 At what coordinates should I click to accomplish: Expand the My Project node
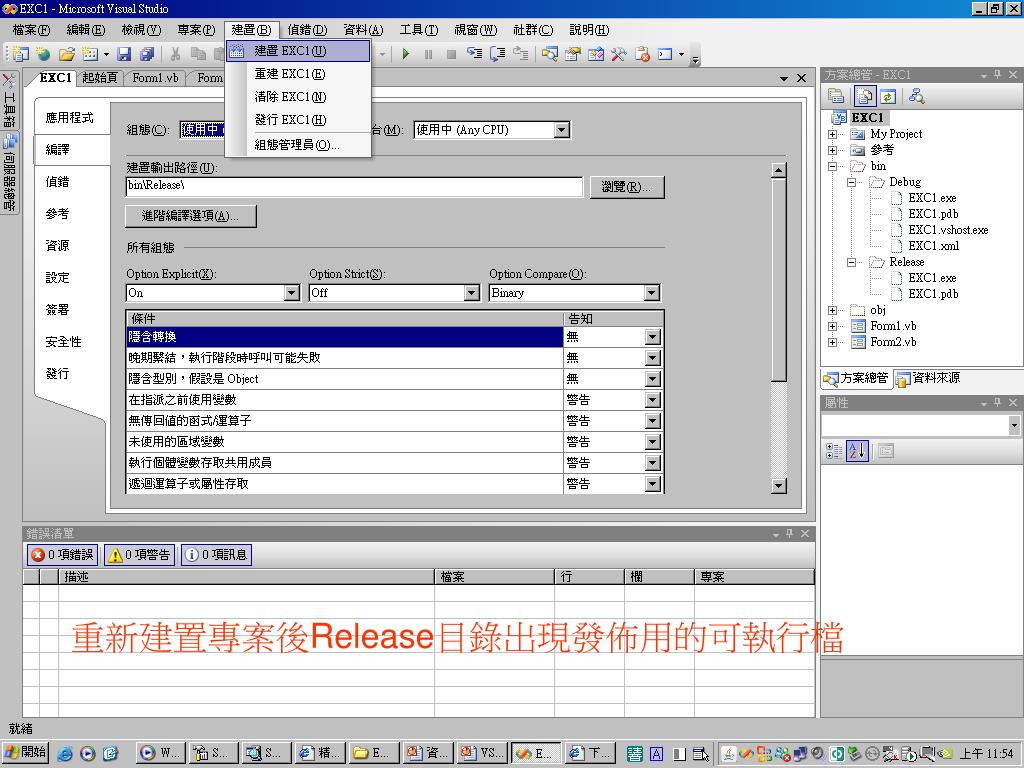point(832,134)
